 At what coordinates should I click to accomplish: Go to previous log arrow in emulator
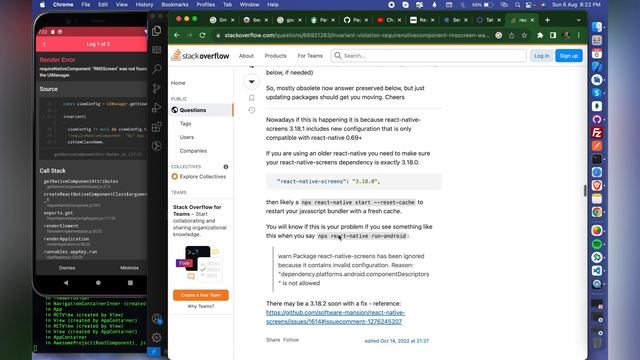[x=44, y=44]
